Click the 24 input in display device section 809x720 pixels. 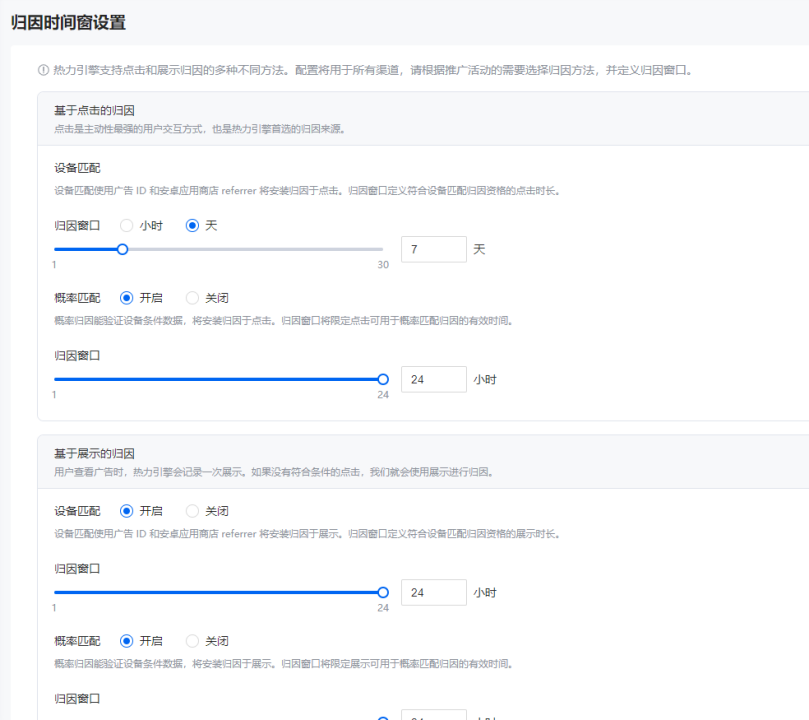pos(433,591)
